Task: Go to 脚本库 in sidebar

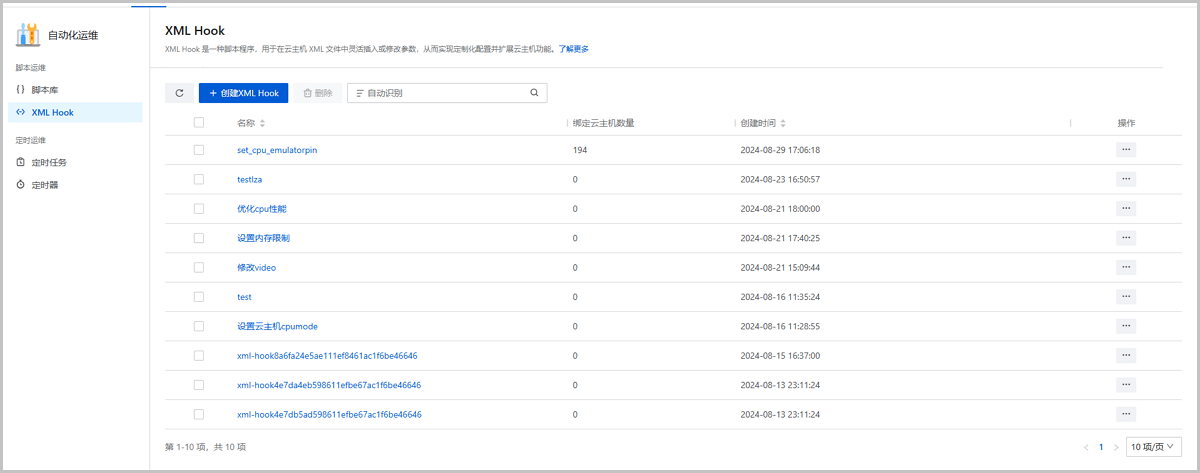Action: pos(45,90)
